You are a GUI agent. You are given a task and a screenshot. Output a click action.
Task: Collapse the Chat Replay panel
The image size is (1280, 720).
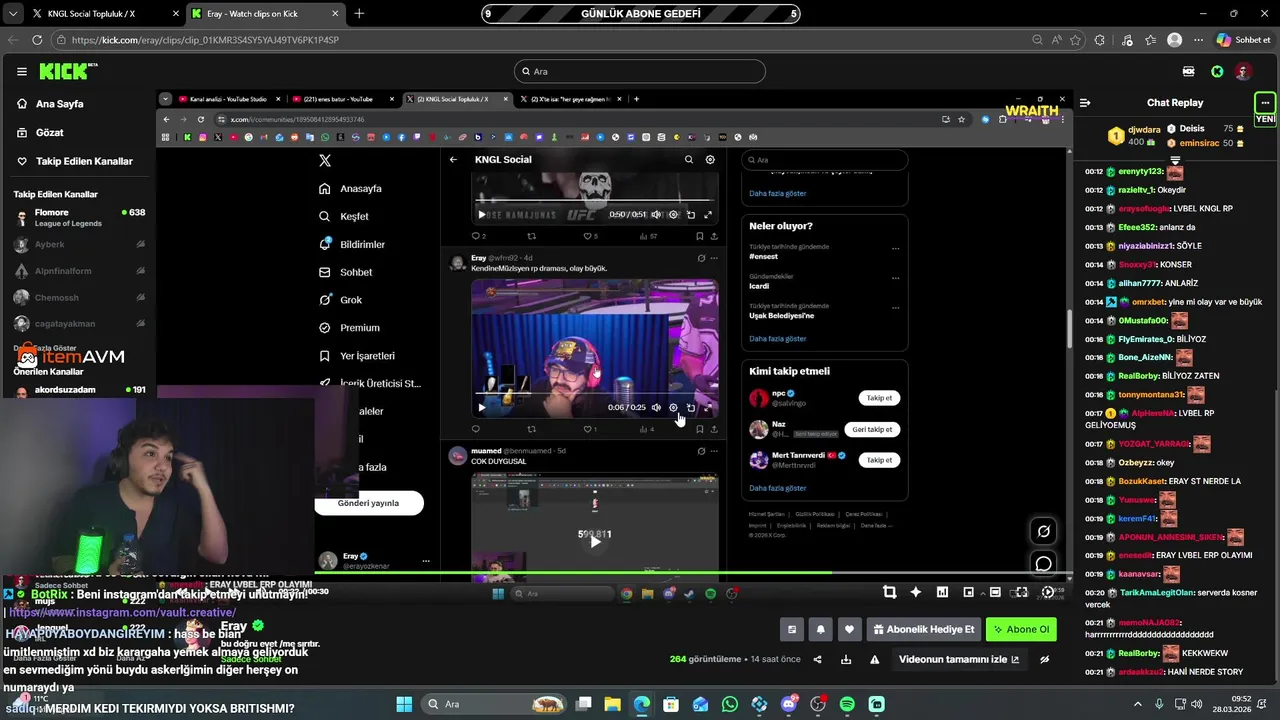(x=1085, y=102)
